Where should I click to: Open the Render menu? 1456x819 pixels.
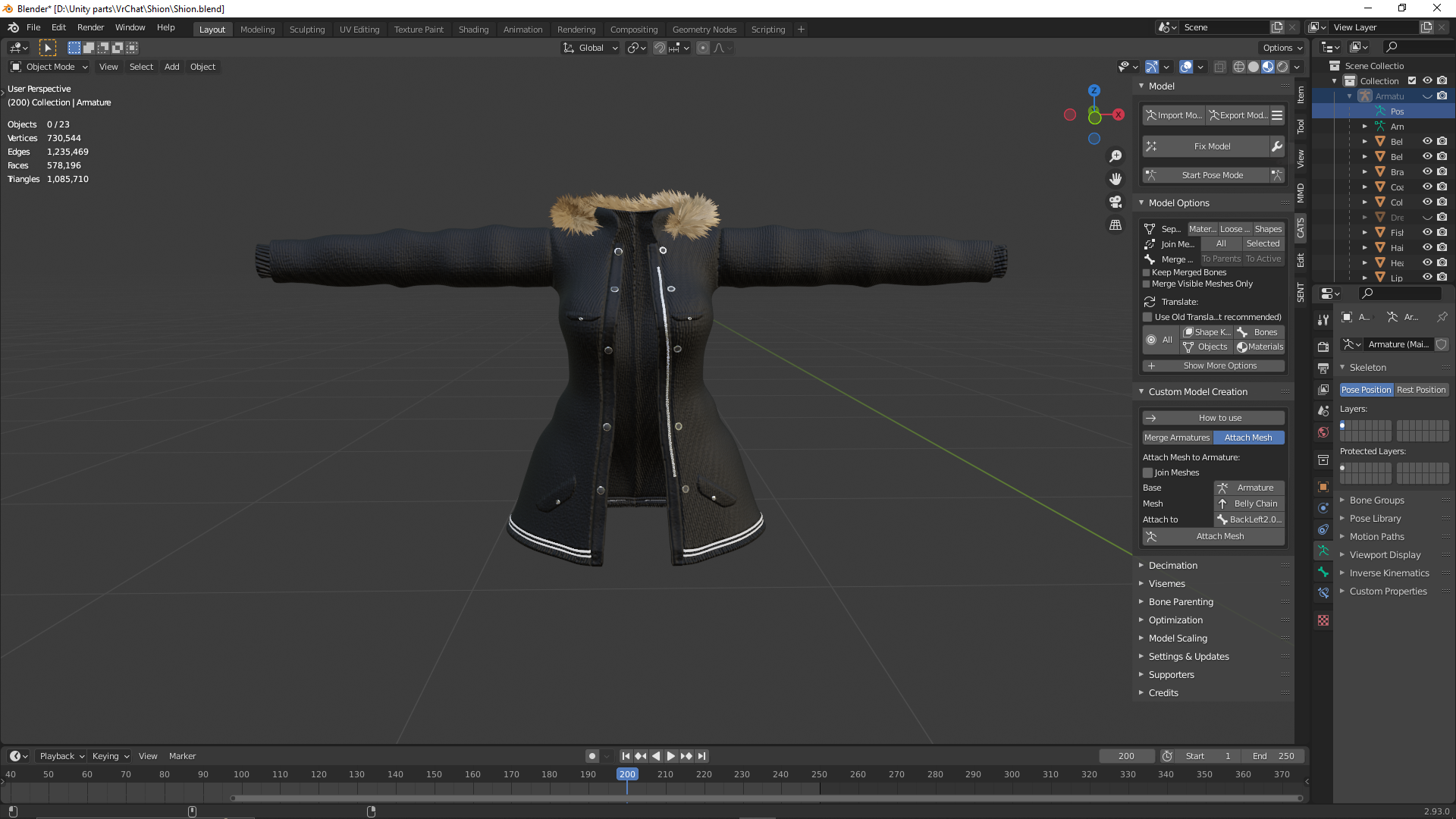(x=90, y=27)
